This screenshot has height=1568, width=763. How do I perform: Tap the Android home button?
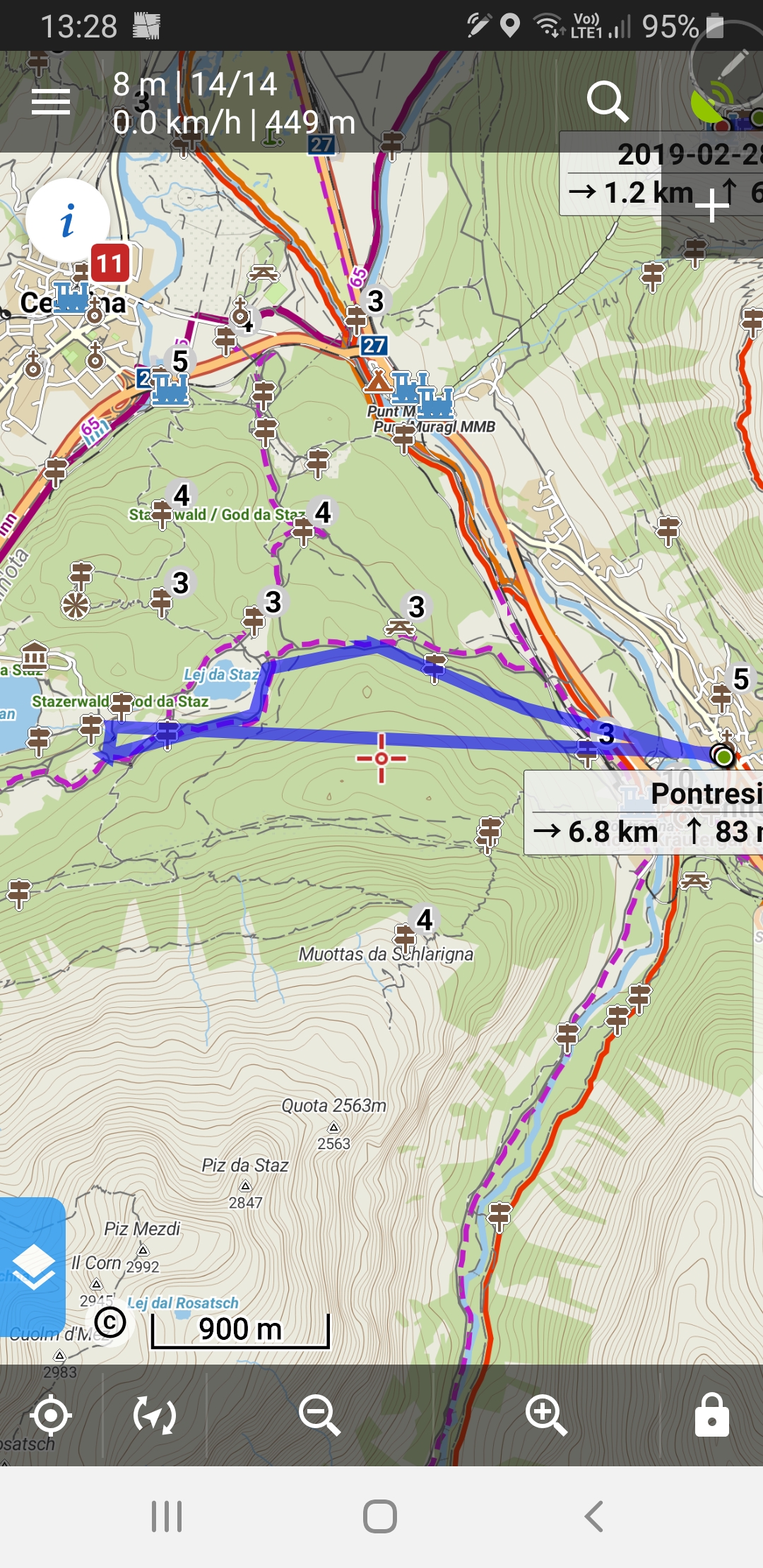380,1516
